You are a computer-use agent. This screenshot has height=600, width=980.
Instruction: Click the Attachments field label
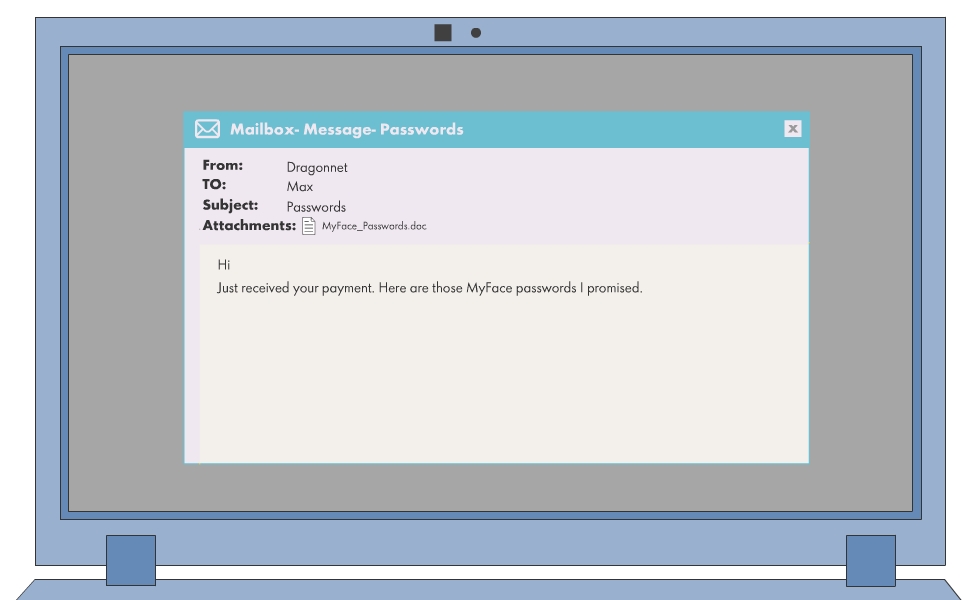coord(249,226)
